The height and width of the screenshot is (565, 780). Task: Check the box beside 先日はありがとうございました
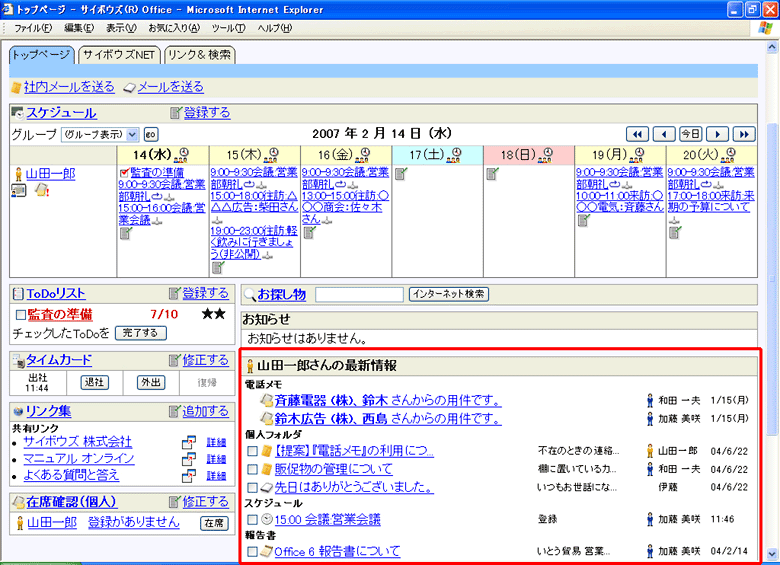click(x=253, y=487)
